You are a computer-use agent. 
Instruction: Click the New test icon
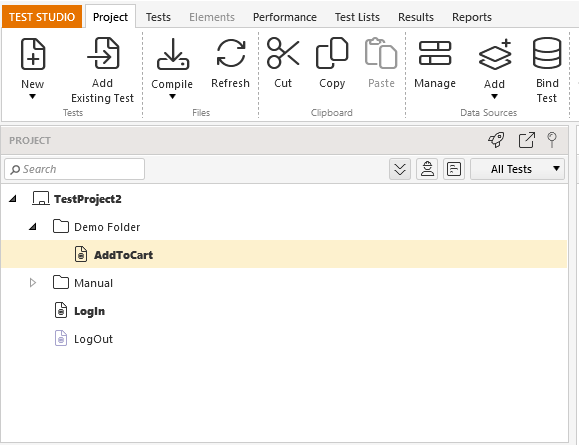point(33,54)
